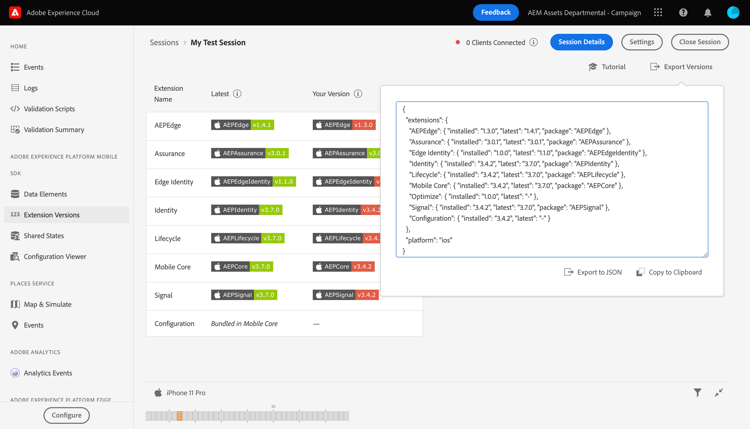Click the iPhone 11 Pro device label
The image size is (750, 429).
pyautogui.click(x=186, y=393)
